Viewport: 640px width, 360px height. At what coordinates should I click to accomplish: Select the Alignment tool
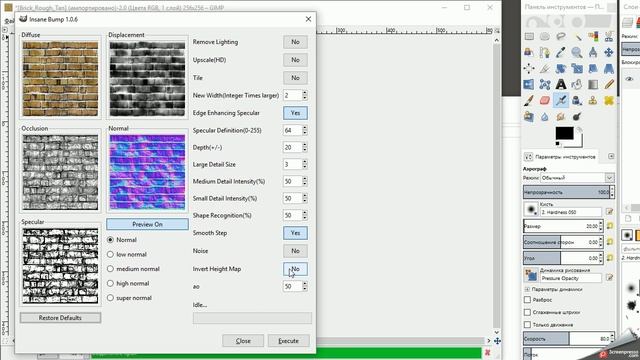click(x=529, y=69)
